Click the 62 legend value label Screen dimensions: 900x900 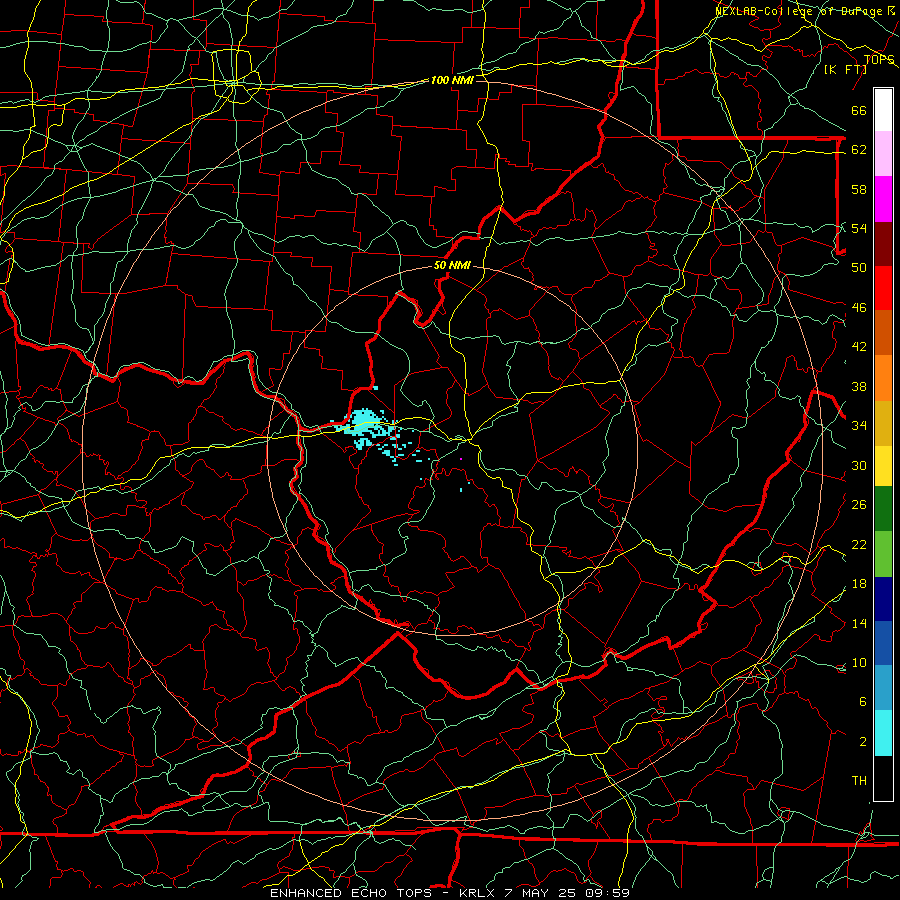click(859, 149)
